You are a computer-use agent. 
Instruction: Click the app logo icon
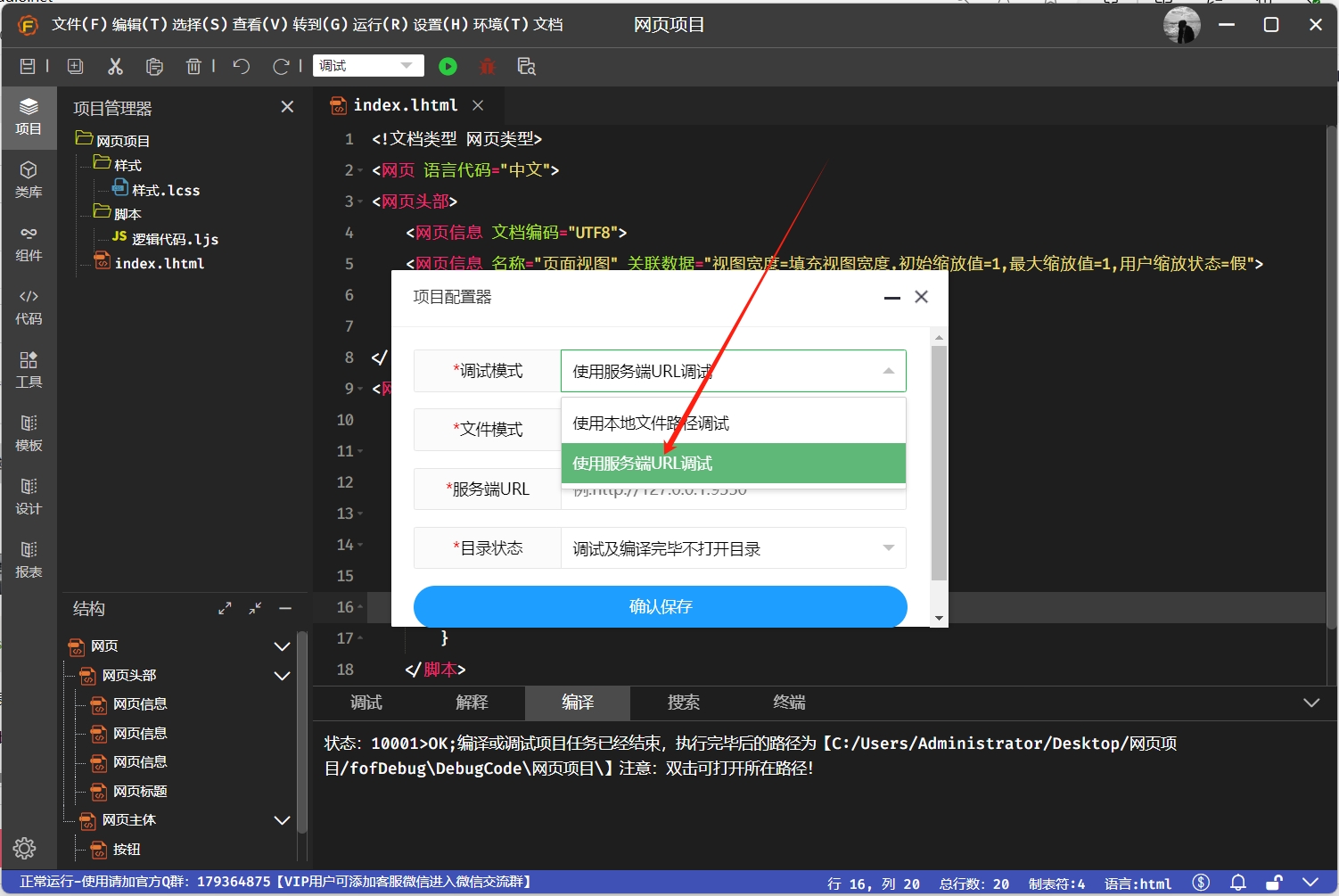(28, 25)
